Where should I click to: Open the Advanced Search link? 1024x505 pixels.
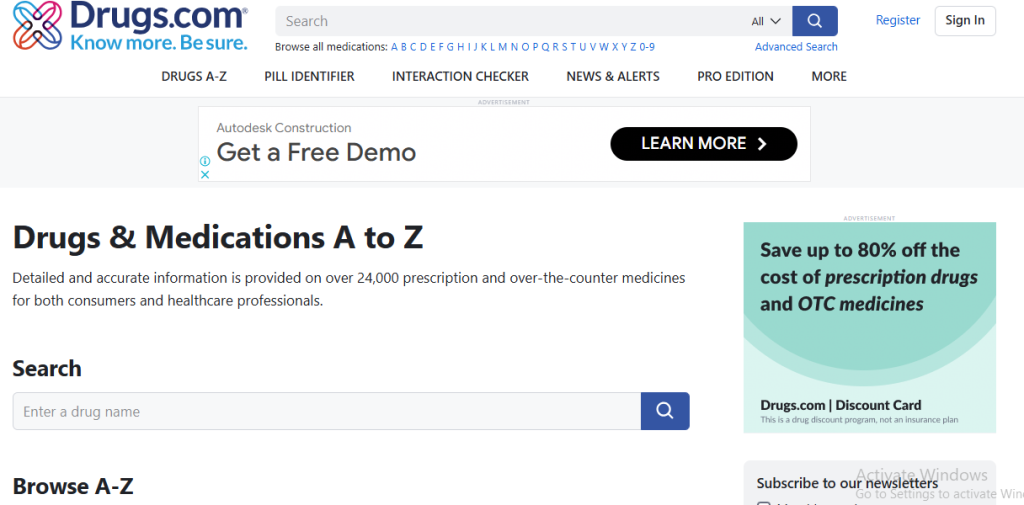coord(796,47)
